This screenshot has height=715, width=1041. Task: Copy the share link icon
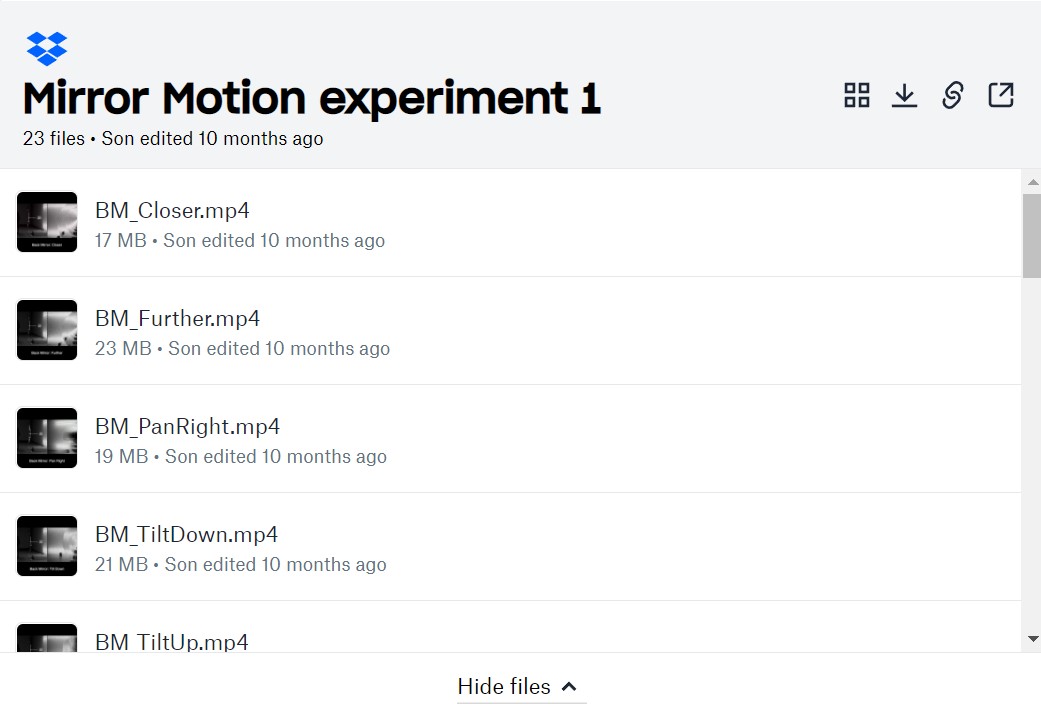(x=953, y=95)
